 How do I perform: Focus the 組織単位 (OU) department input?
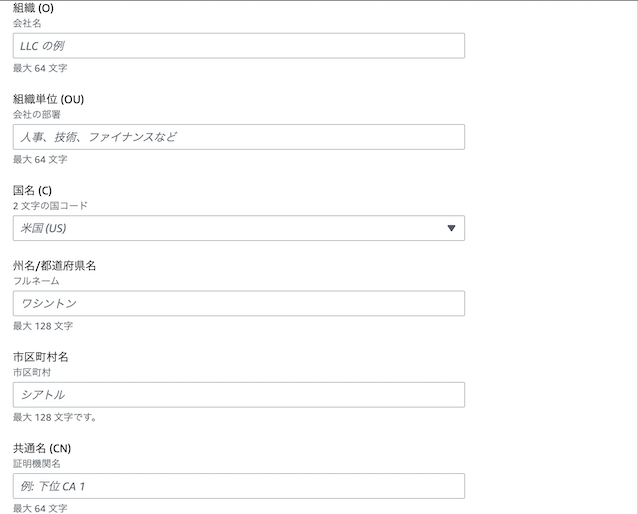click(x=238, y=137)
